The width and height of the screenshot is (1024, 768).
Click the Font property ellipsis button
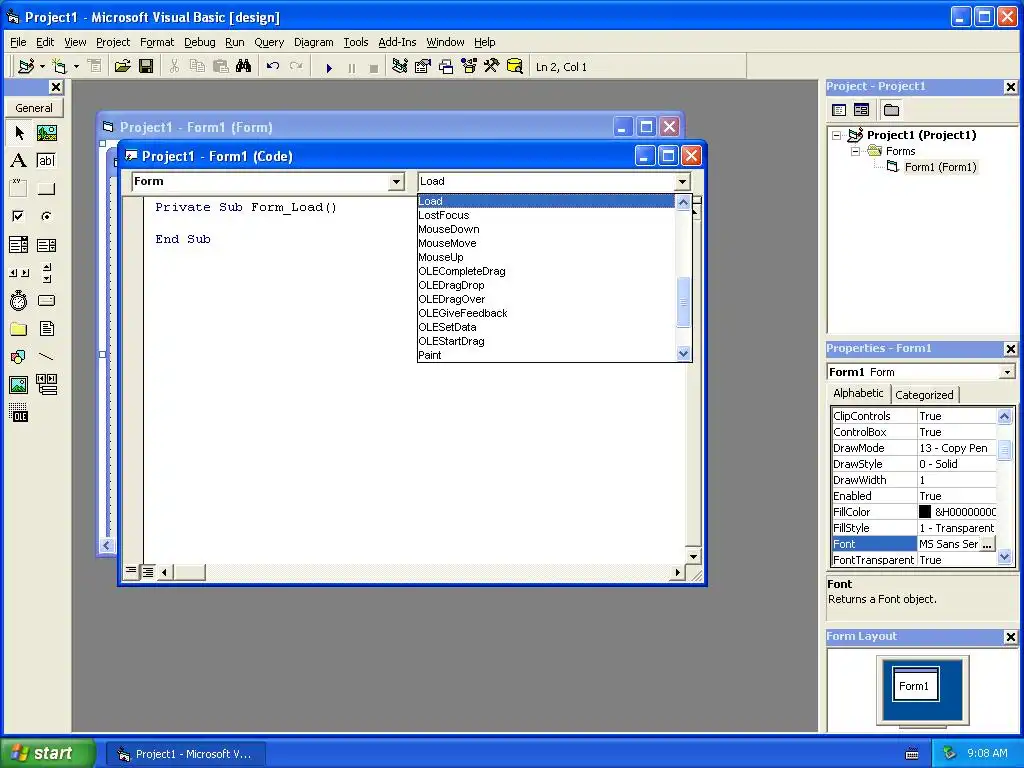pyautogui.click(x=987, y=544)
